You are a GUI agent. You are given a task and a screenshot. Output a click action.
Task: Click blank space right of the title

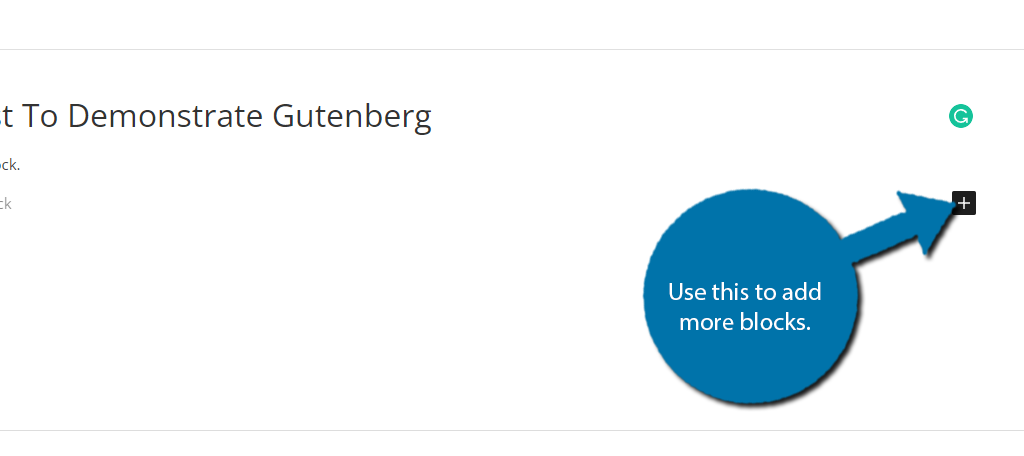[686, 116]
